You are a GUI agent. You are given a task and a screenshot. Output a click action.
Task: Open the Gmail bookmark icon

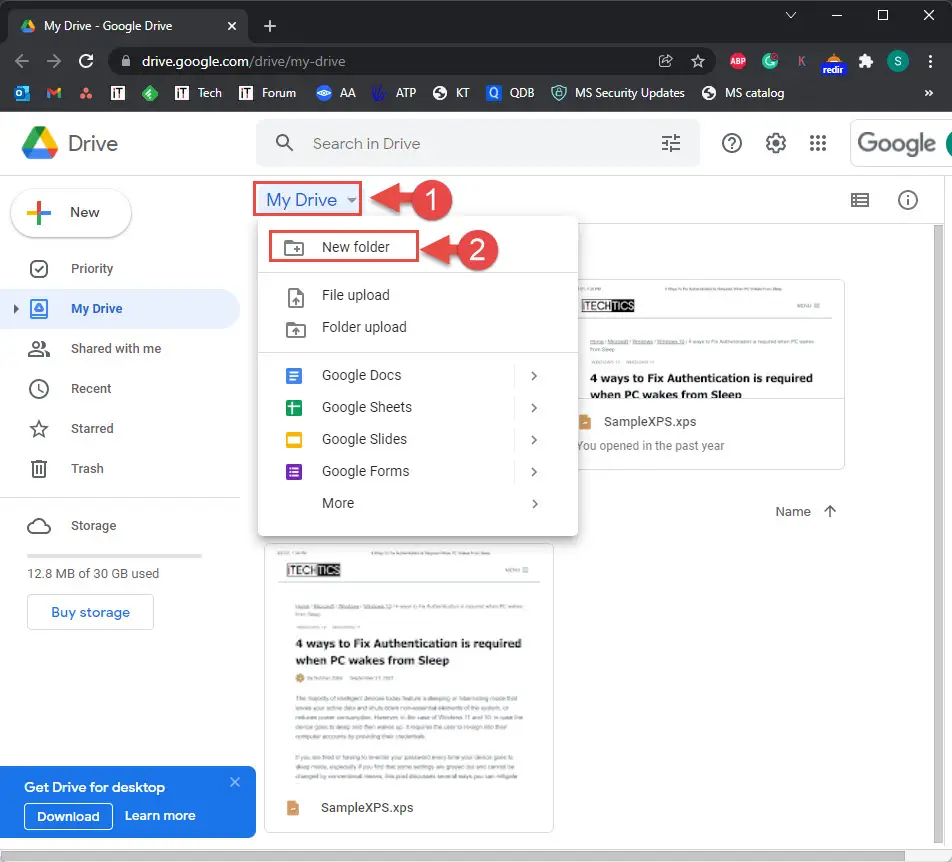pyautogui.click(x=54, y=93)
